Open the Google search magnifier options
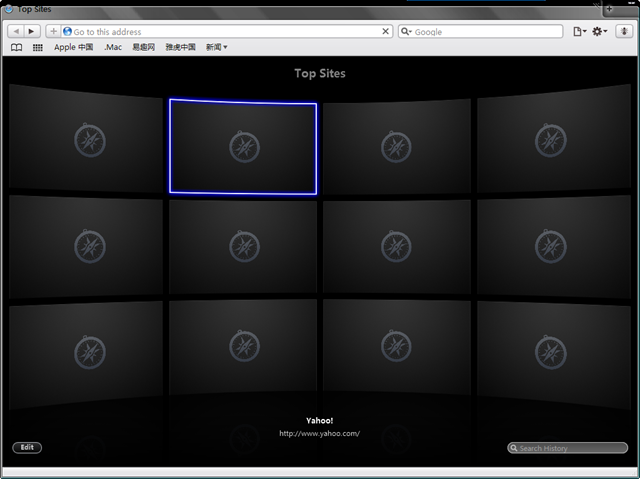This screenshot has width=640, height=479. [x=406, y=31]
